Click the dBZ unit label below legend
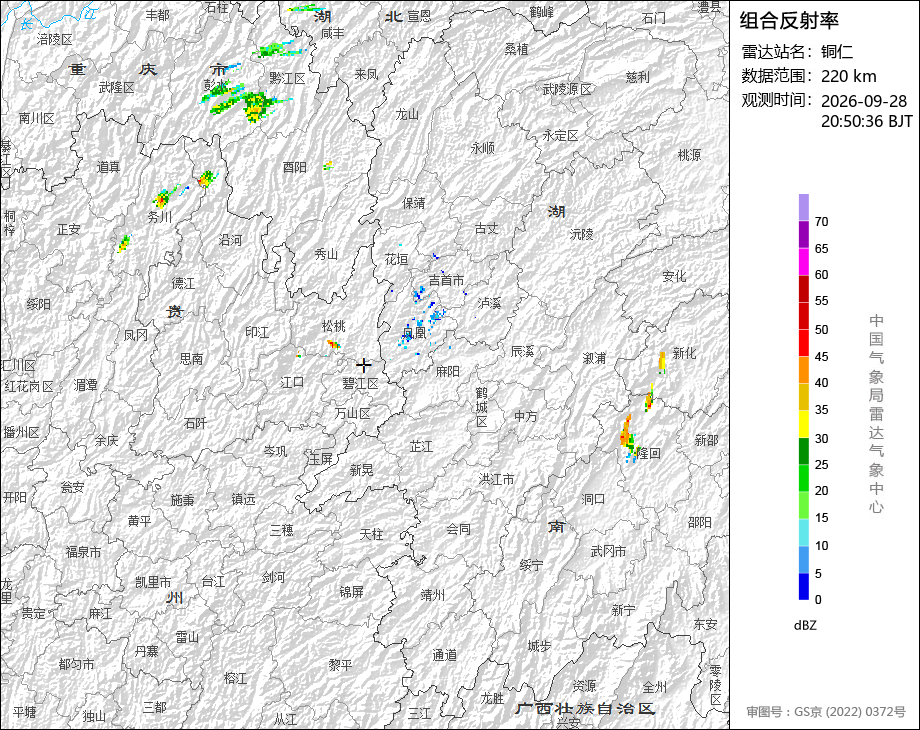920x730 pixels. coord(805,626)
